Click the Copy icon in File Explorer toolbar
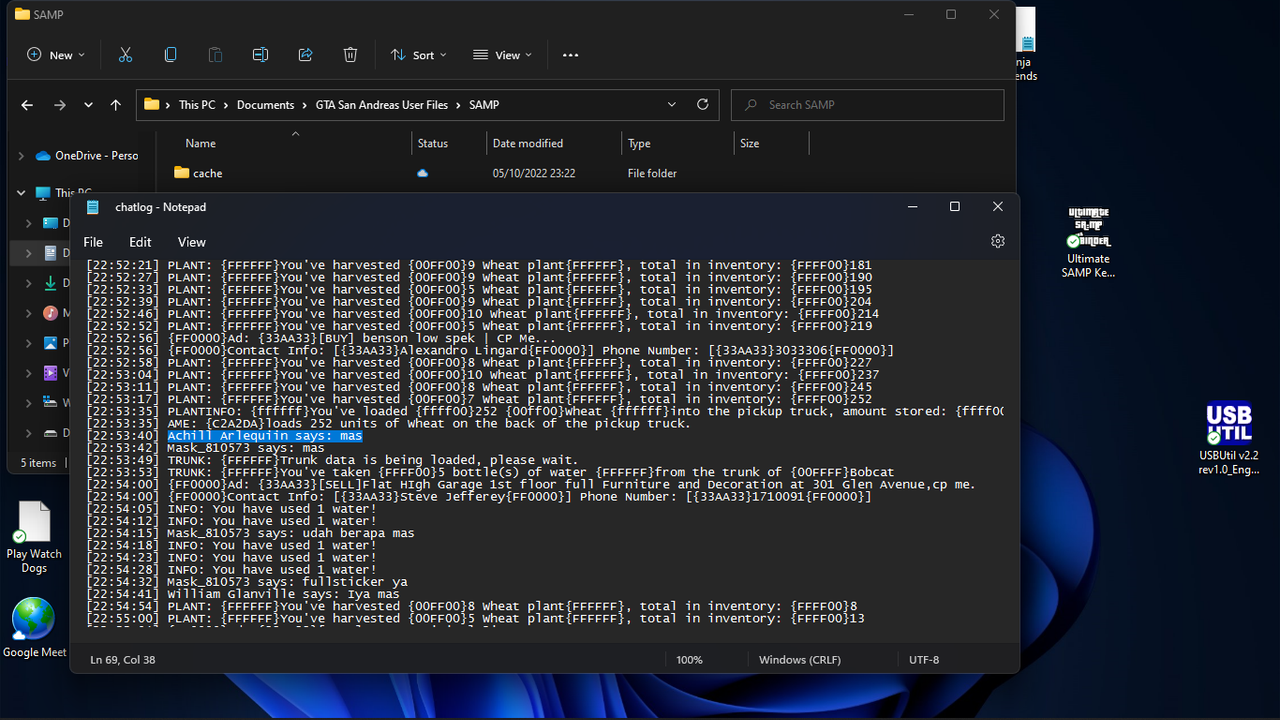The width and height of the screenshot is (1280, 720). pos(170,55)
